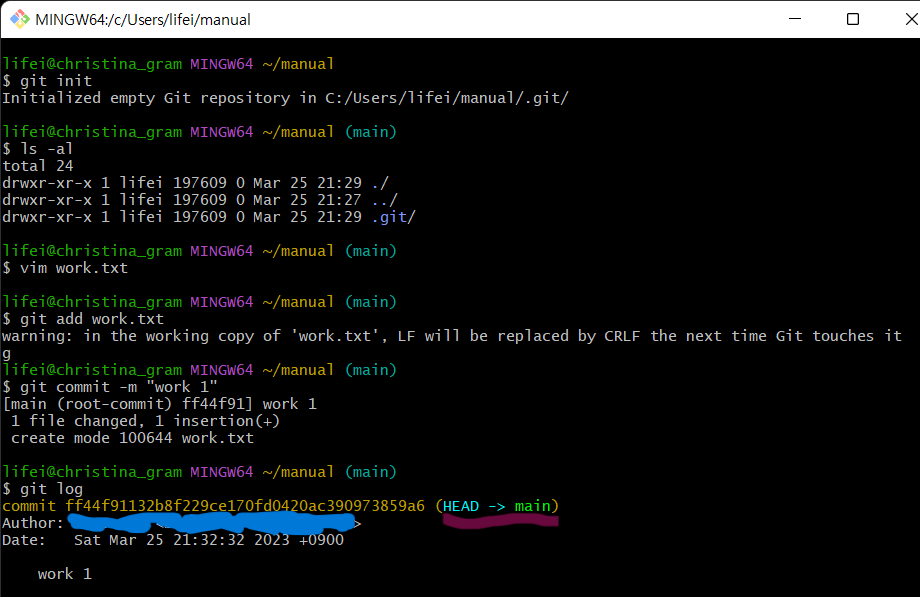This screenshot has width=920, height=597.
Task: Click the 'git add work.txt' command
Action: pos(83,319)
